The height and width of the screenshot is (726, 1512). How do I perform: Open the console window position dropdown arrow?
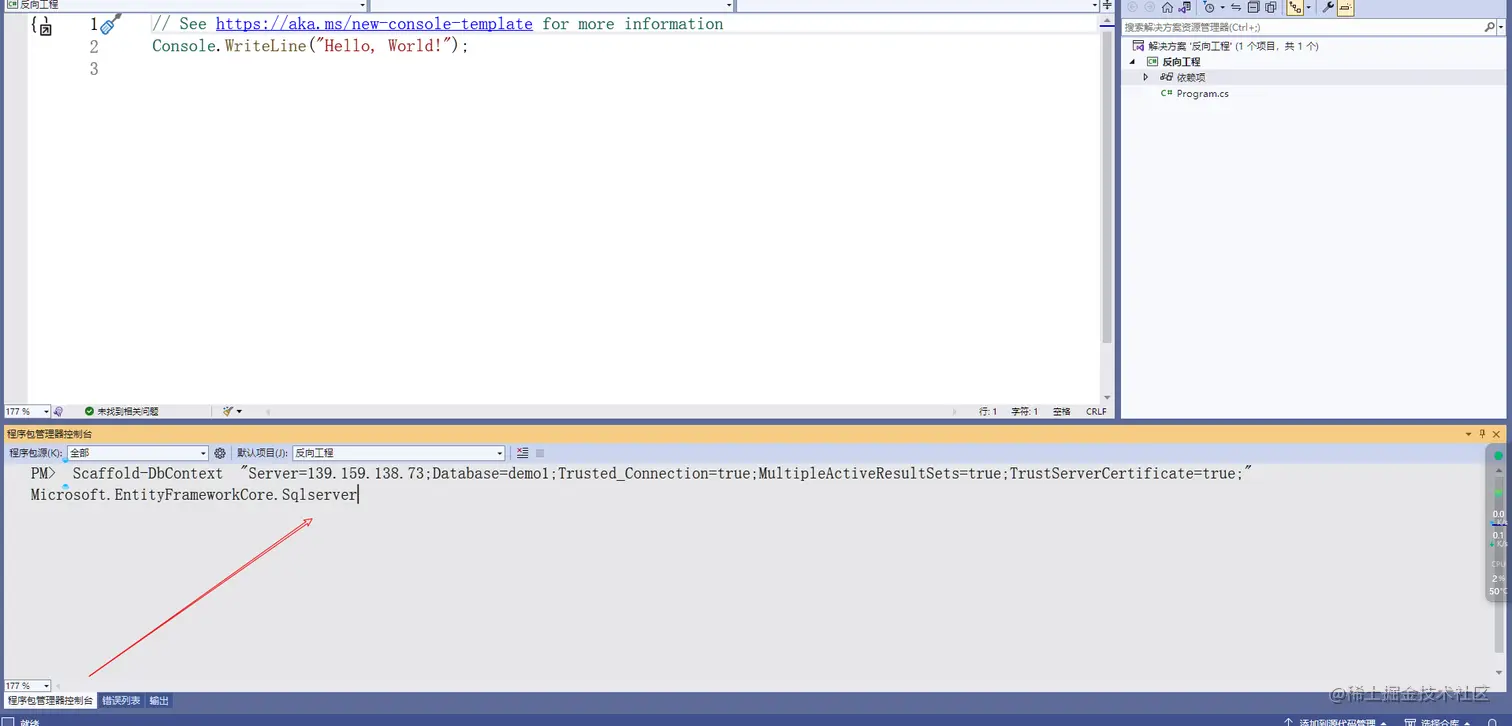point(1469,434)
